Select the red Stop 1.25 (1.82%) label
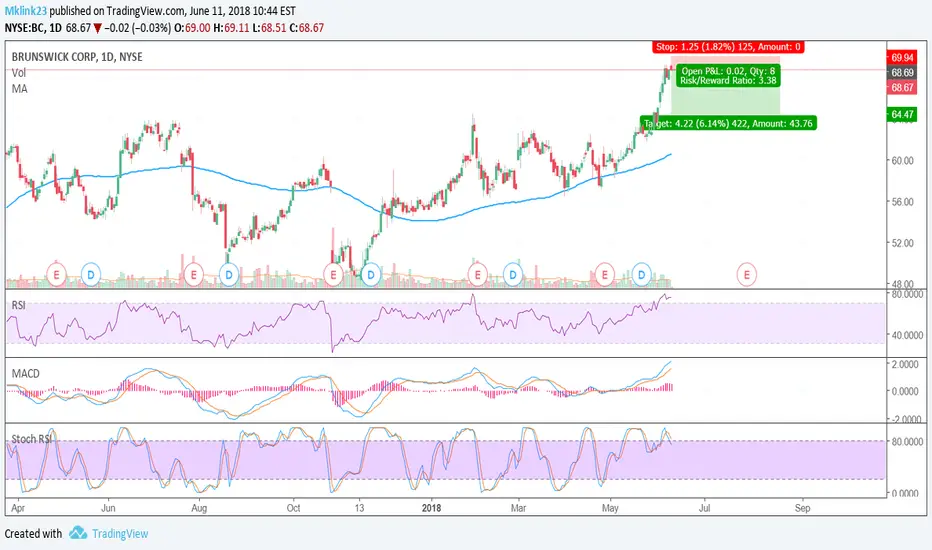This screenshot has width=932, height=550. pos(728,46)
